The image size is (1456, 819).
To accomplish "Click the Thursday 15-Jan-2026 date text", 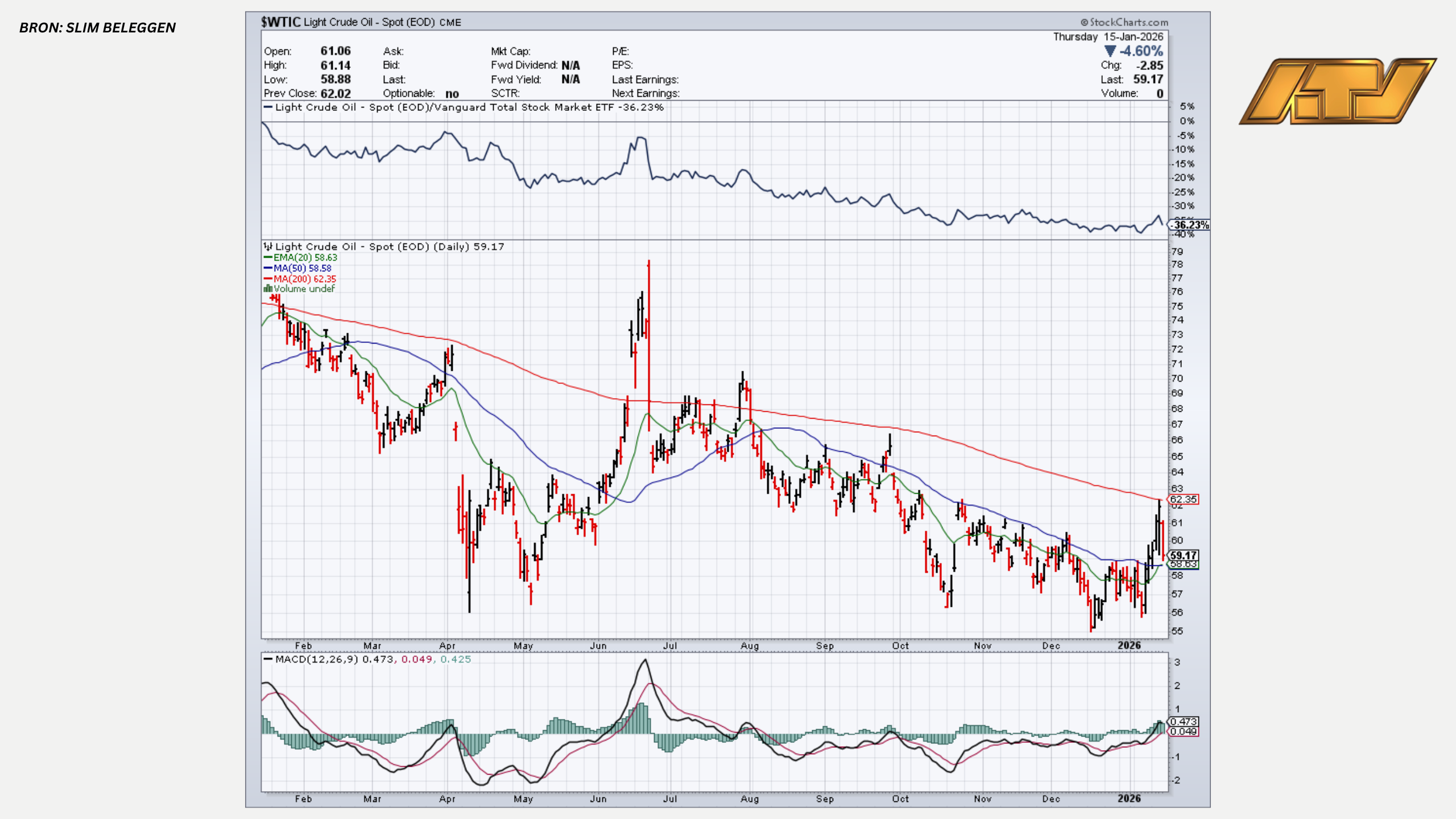I will coord(1108,37).
